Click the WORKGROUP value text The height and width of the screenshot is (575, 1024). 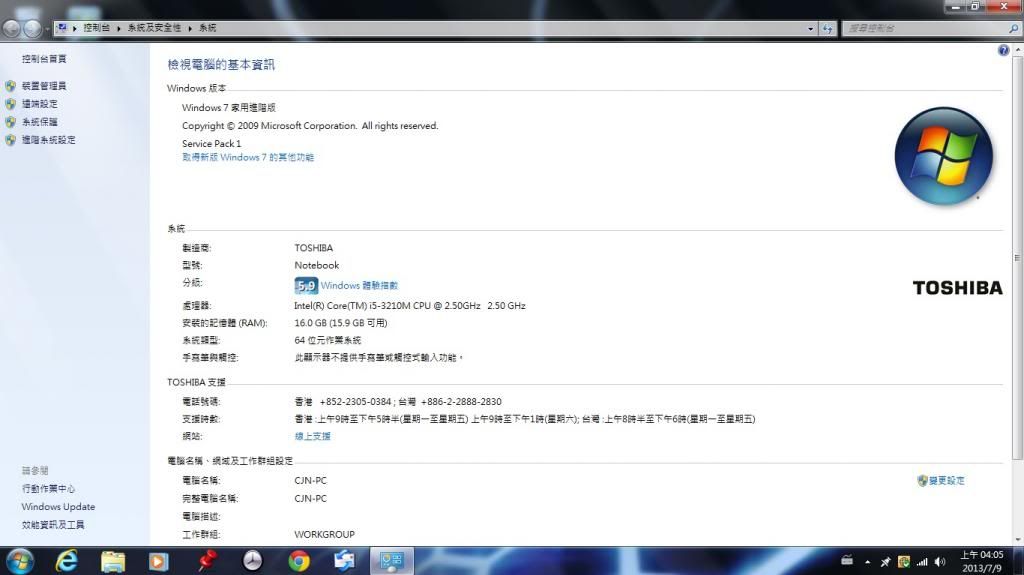coord(324,534)
